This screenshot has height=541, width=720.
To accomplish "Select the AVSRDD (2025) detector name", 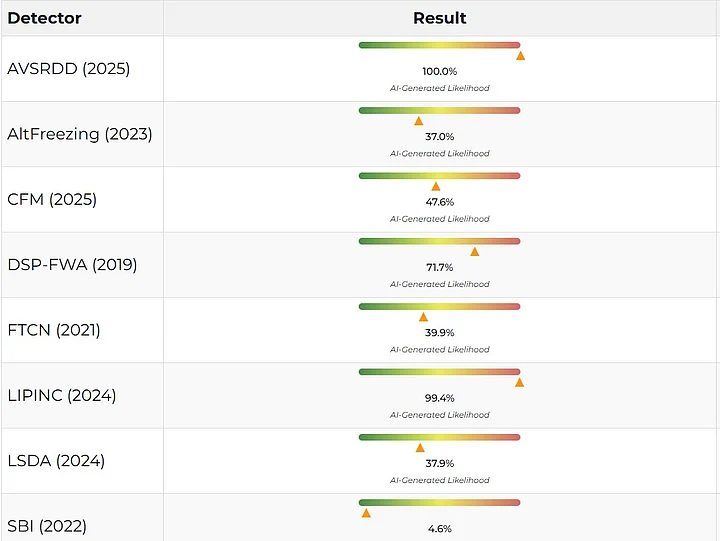I will (68, 69).
